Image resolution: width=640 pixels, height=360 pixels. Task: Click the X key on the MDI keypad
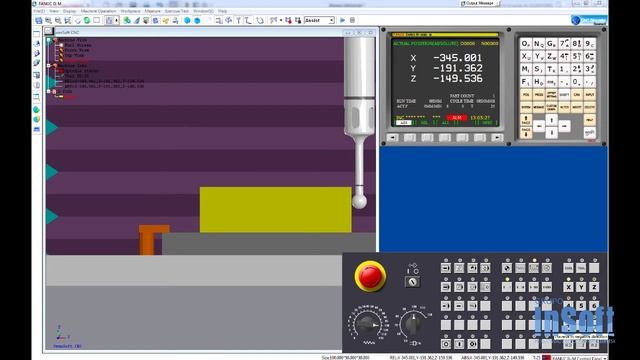coord(526,56)
